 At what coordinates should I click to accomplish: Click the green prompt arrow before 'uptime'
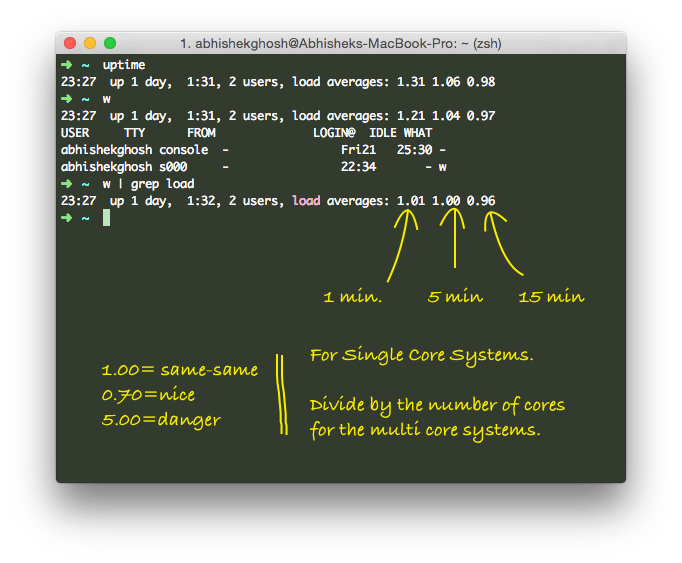tap(67, 65)
